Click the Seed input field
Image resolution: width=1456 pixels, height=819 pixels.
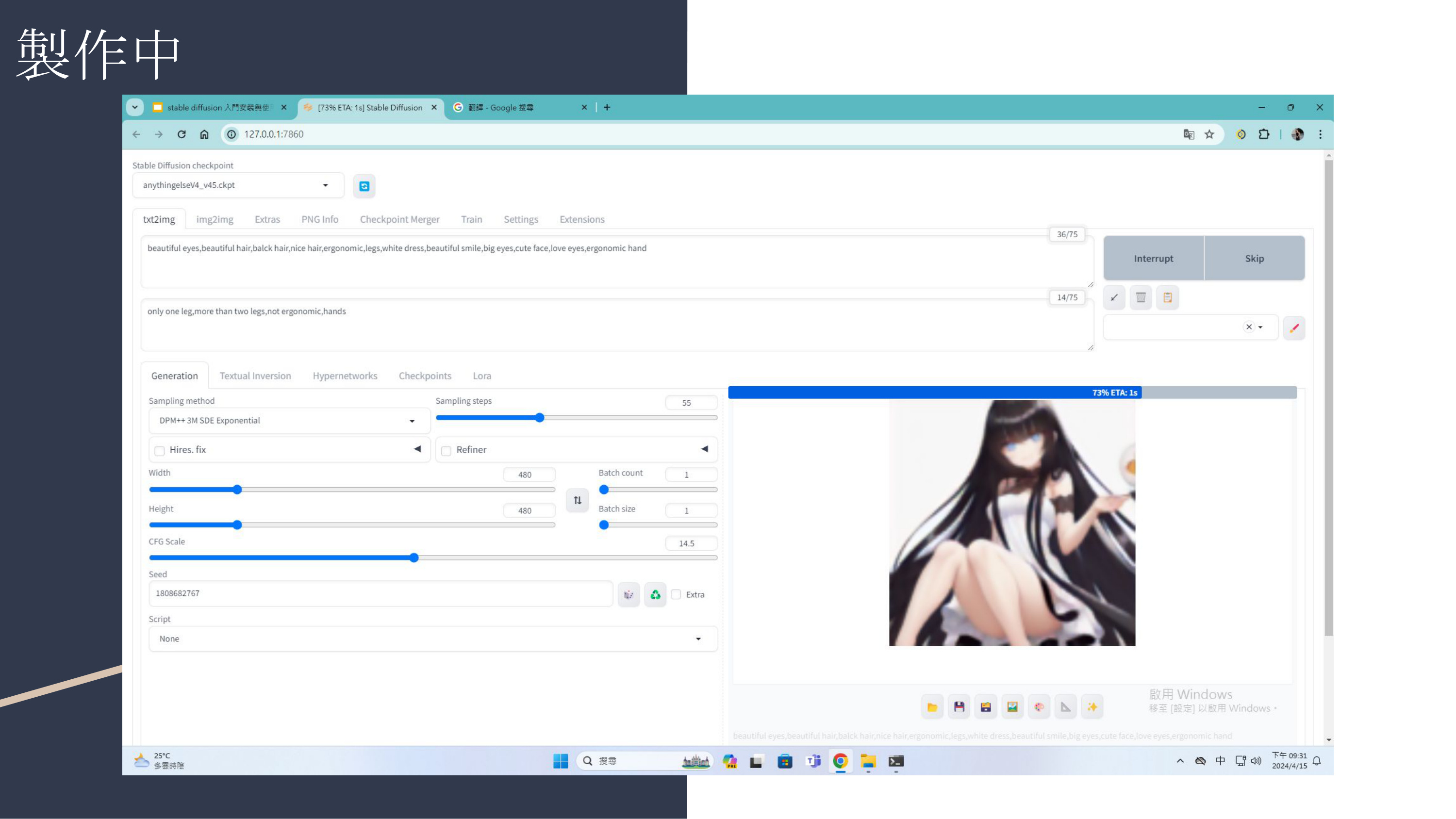[x=381, y=594]
